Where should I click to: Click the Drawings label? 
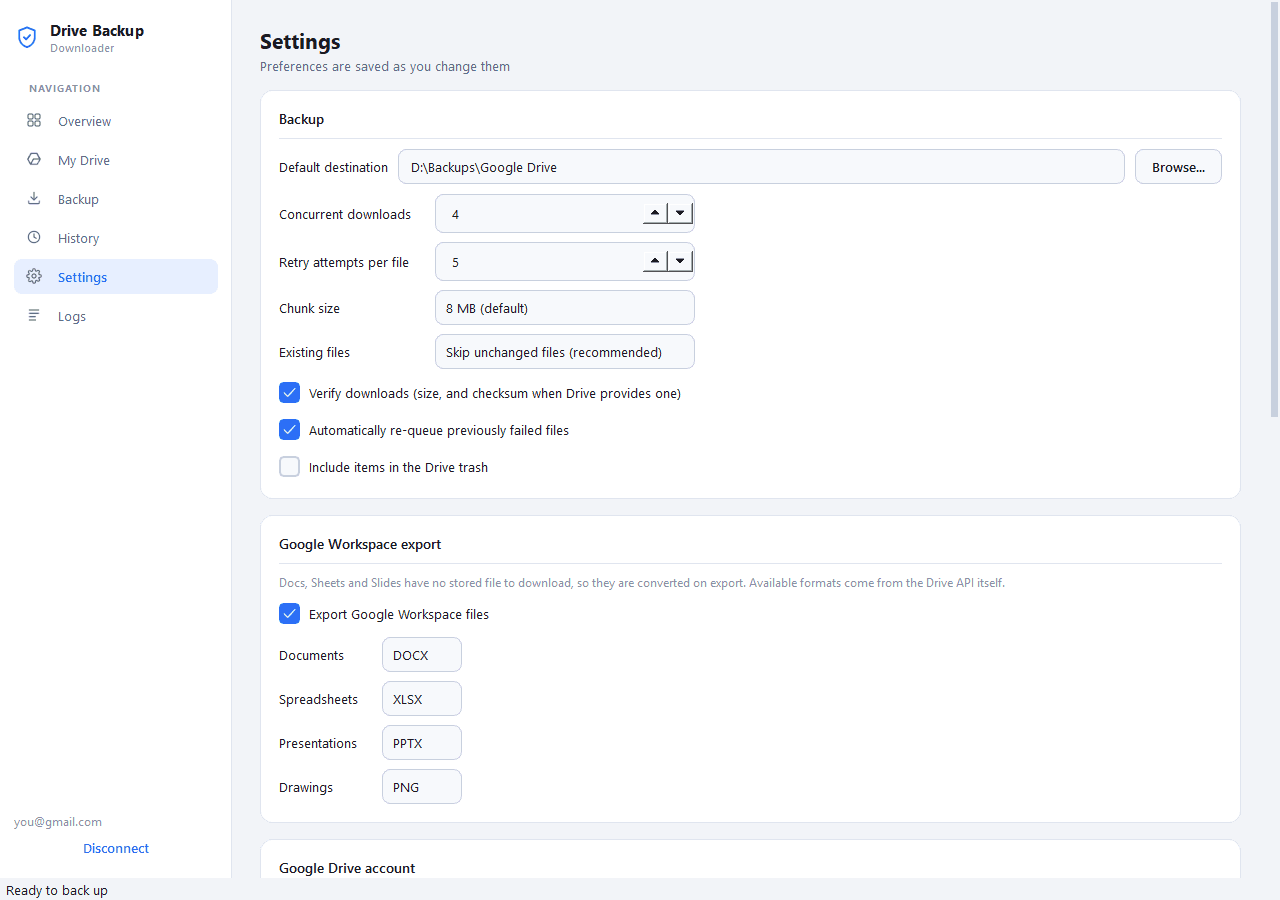point(306,787)
